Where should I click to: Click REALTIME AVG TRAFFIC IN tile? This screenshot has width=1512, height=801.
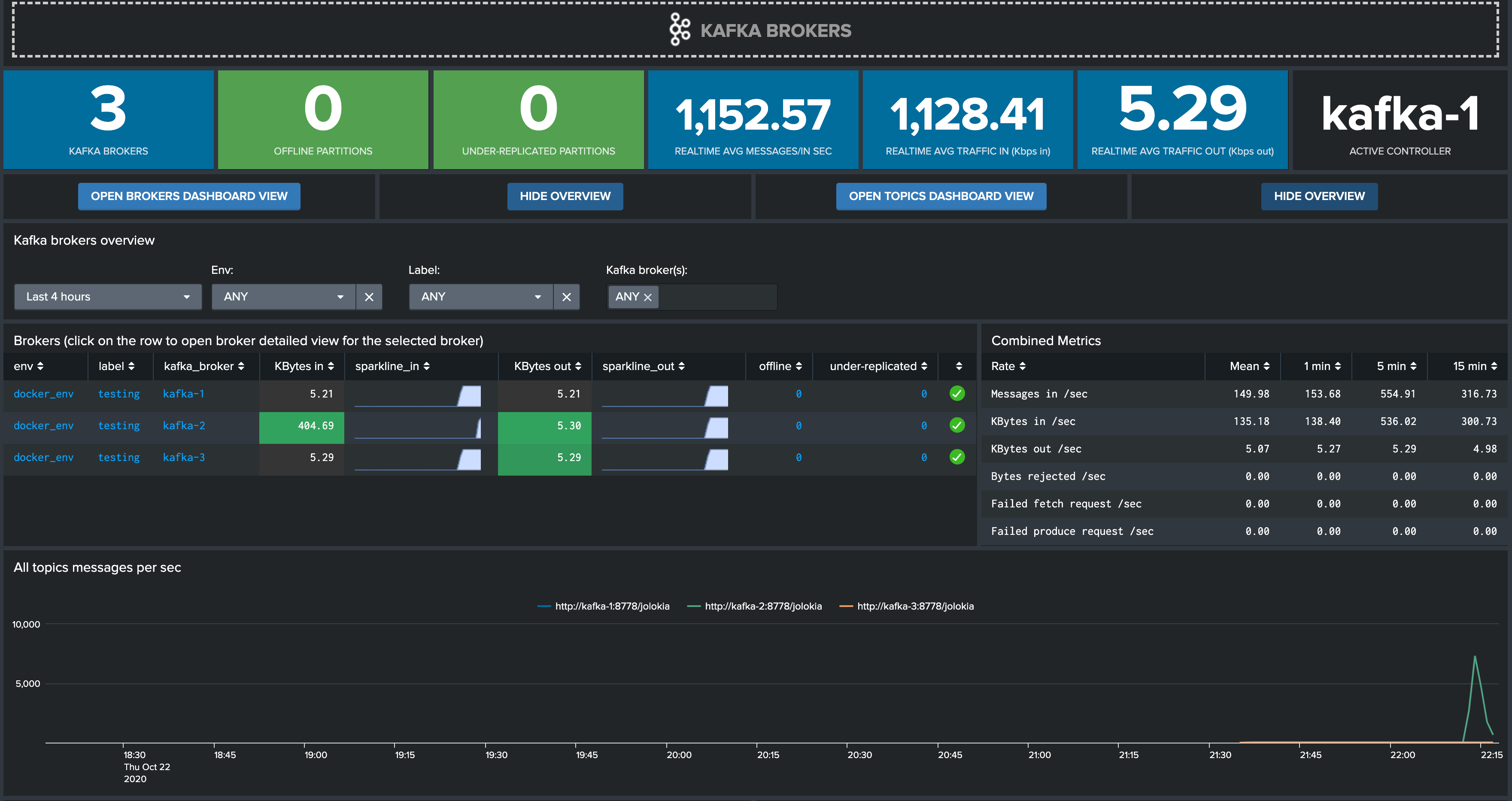pos(967,120)
